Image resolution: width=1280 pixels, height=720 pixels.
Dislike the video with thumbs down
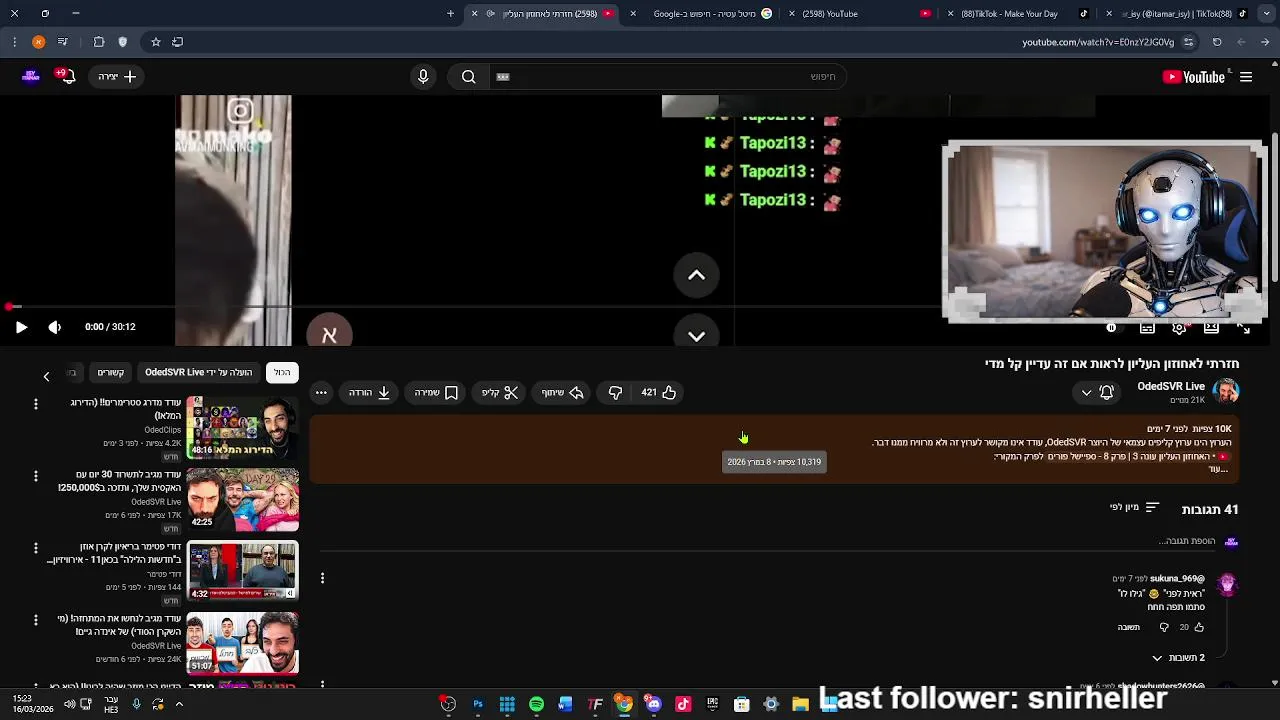pos(615,393)
